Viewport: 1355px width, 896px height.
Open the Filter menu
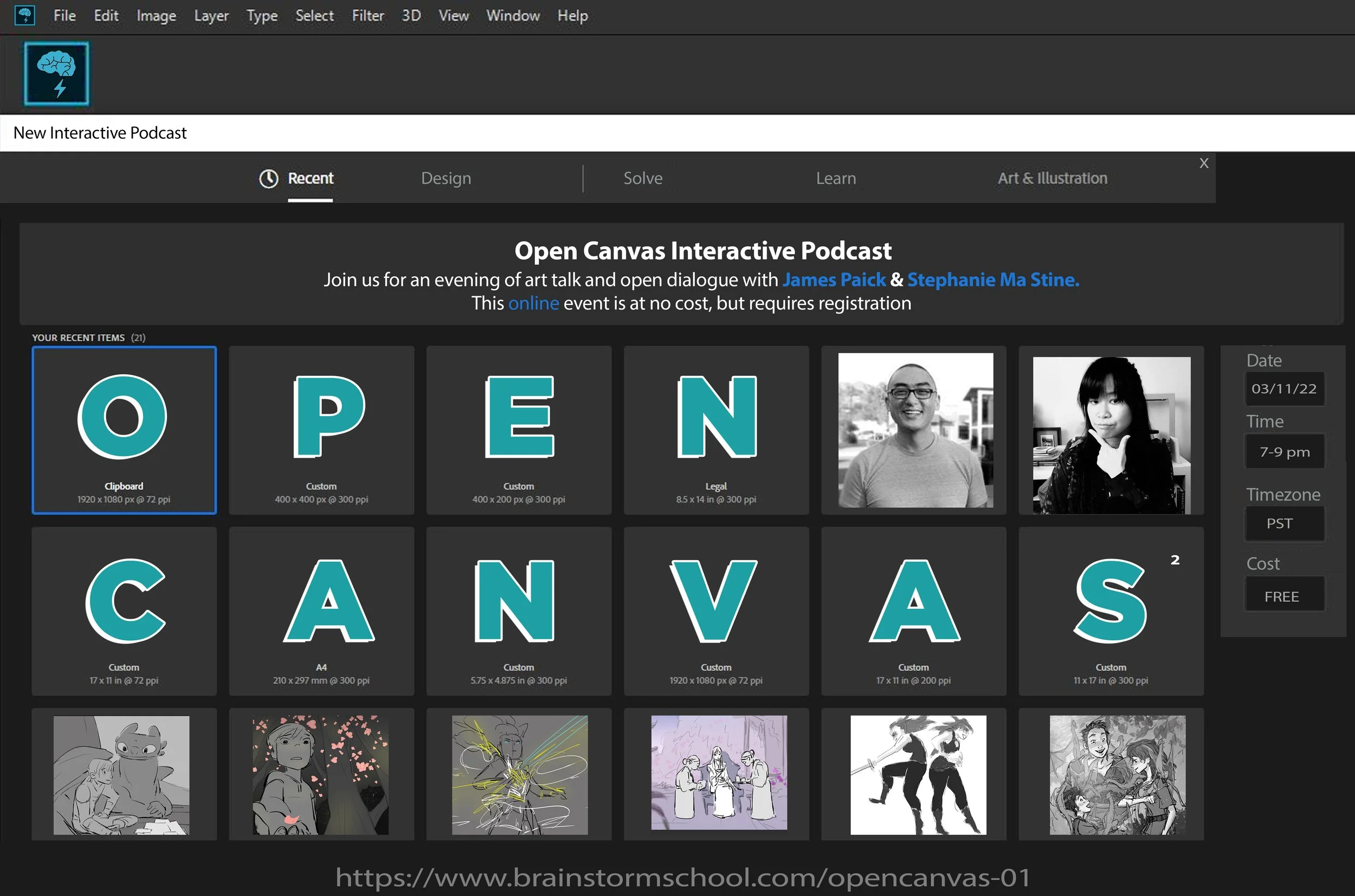pos(367,16)
